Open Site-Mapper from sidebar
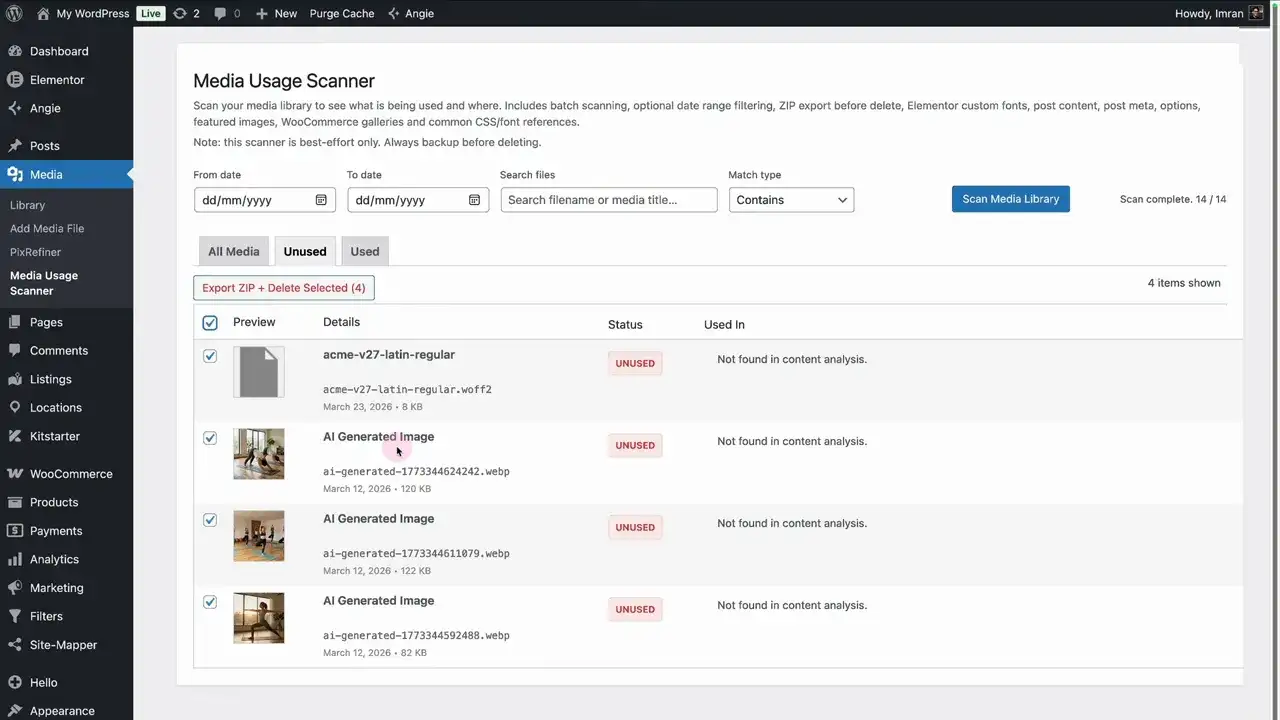 point(63,645)
